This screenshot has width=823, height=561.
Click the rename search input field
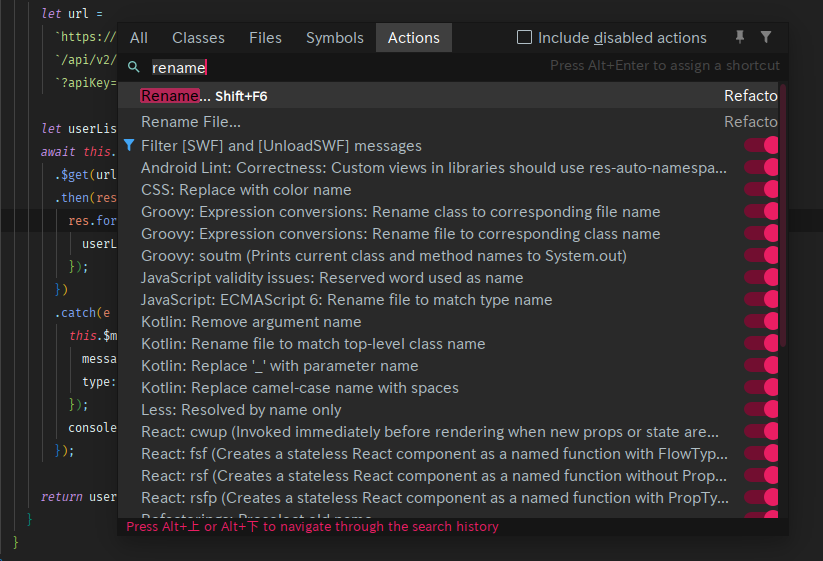pyautogui.click(x=340, y=67)
